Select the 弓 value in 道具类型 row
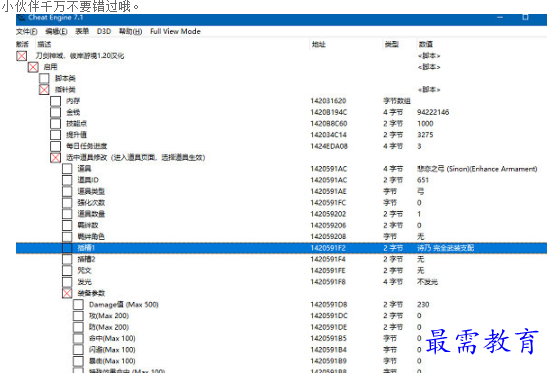Screen dimensions: 547x373 click(421, 191)
